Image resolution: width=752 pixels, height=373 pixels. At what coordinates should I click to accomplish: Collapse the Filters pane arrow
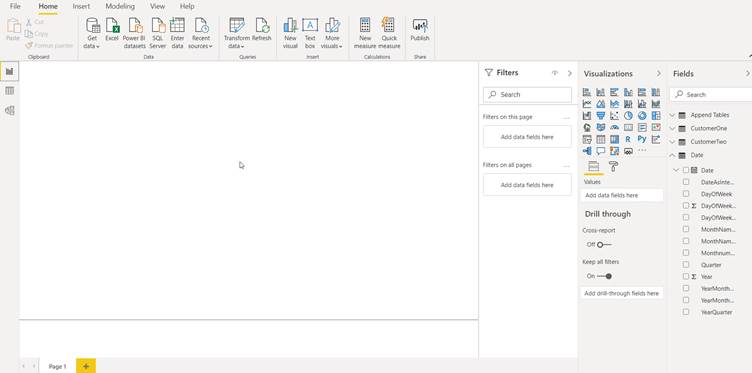tap(570, 73)
